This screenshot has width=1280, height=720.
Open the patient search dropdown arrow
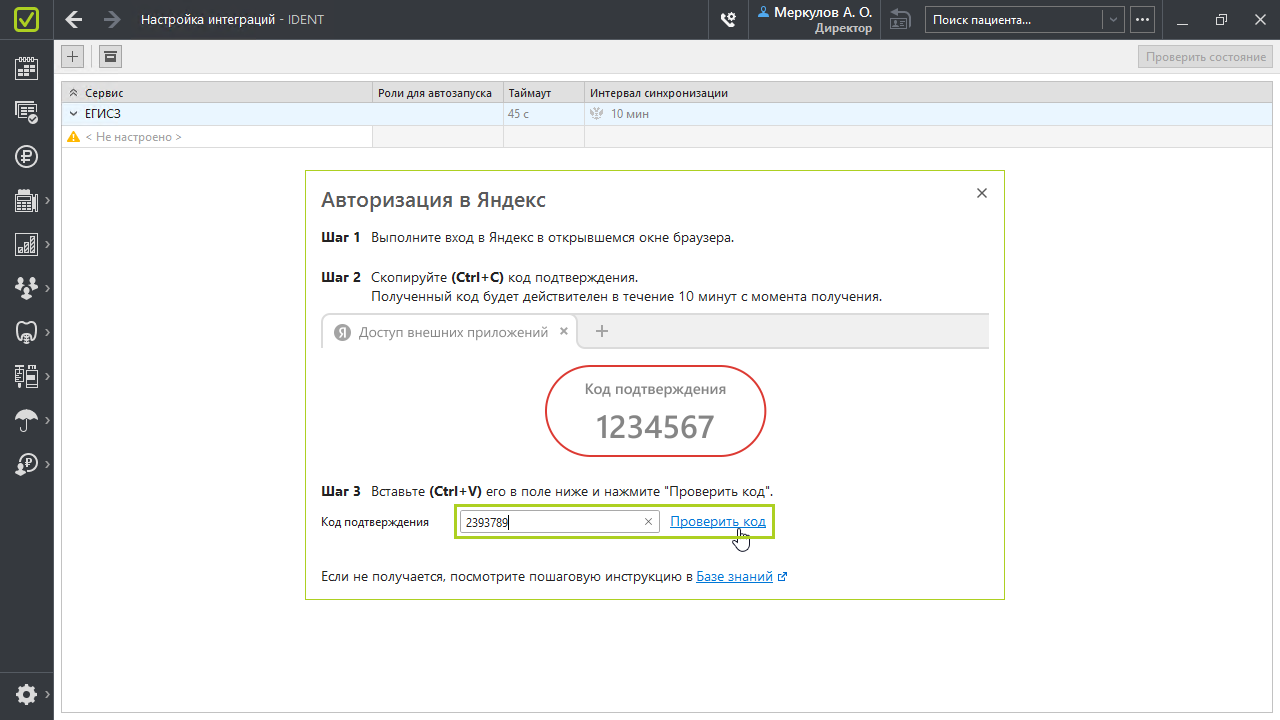click(1113, 20)
